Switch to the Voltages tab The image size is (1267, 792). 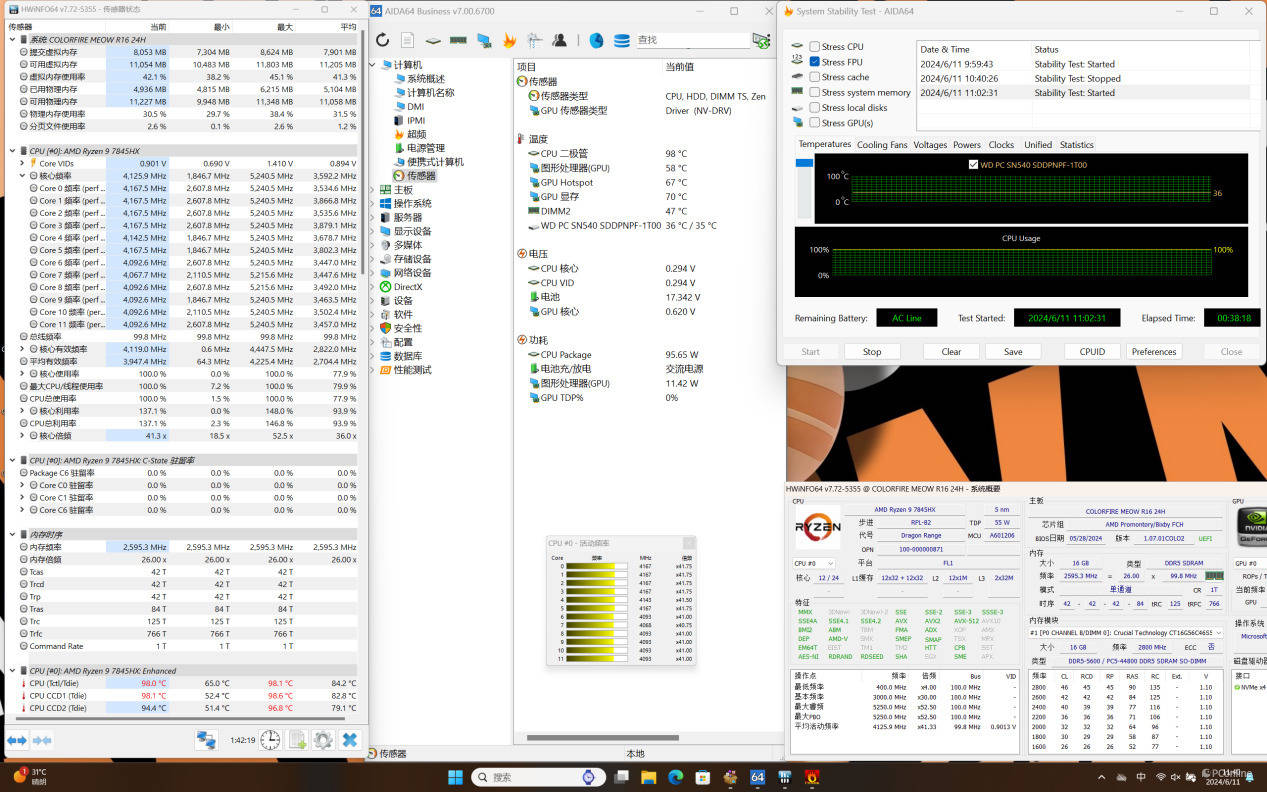click(930, 145)
